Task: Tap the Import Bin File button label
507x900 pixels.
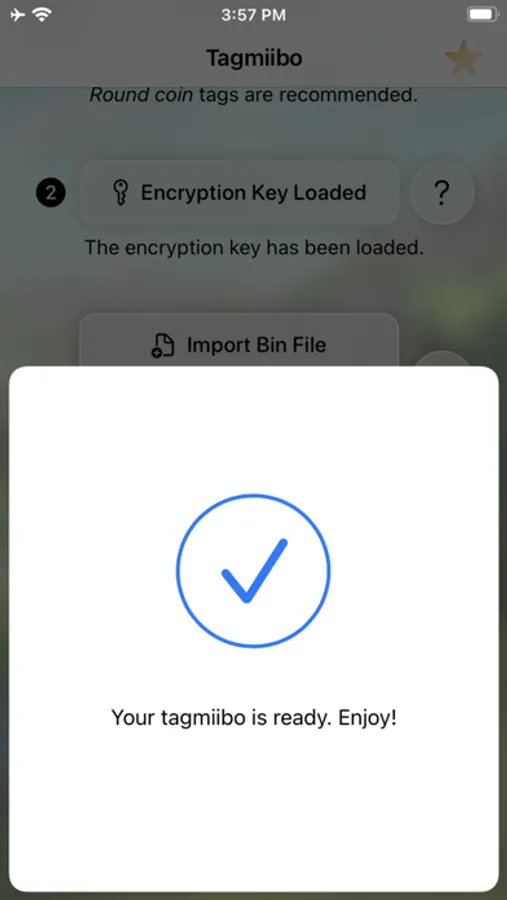Action: coord(256,345)
